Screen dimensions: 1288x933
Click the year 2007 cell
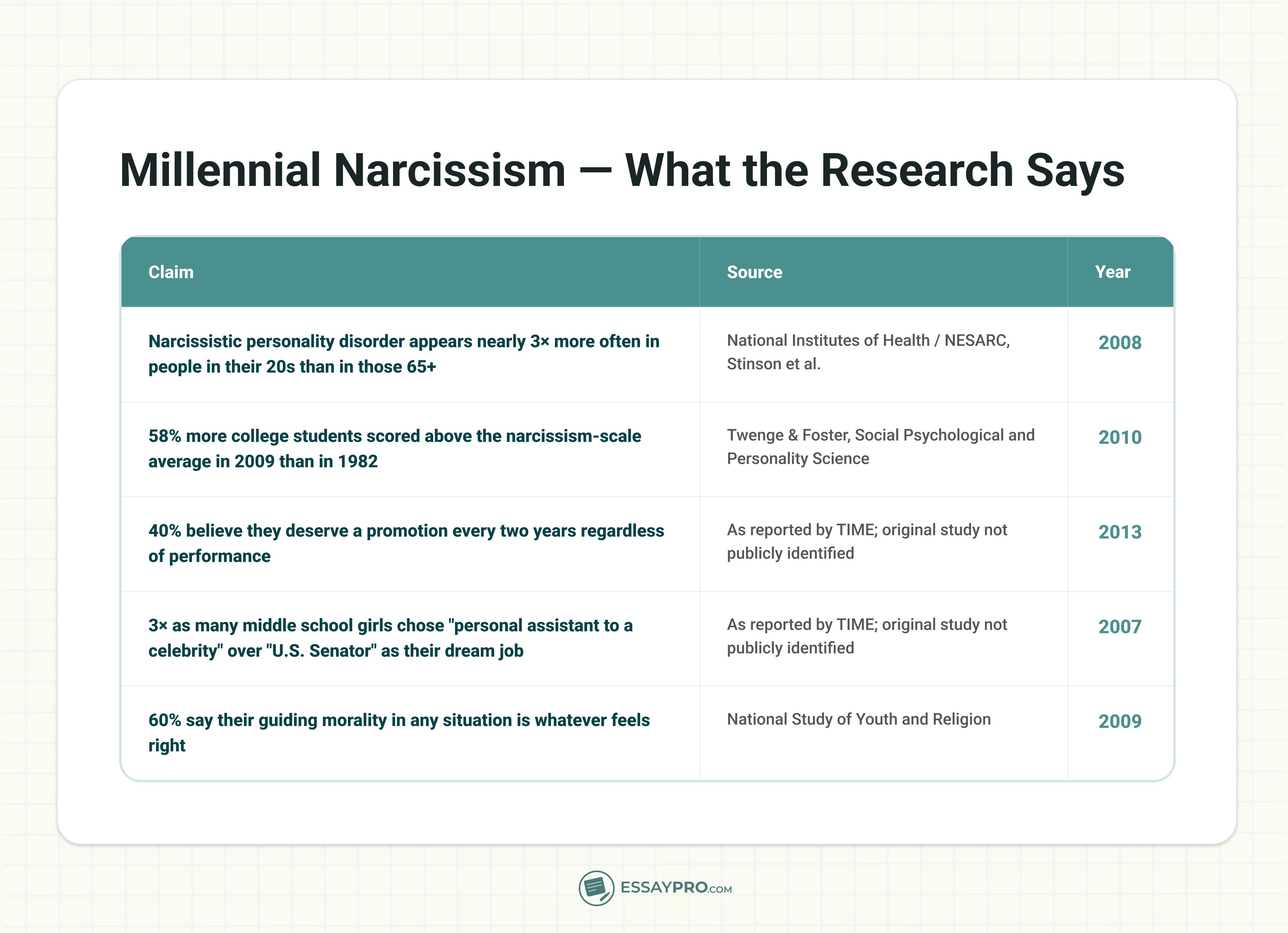tap(1119, 626)
